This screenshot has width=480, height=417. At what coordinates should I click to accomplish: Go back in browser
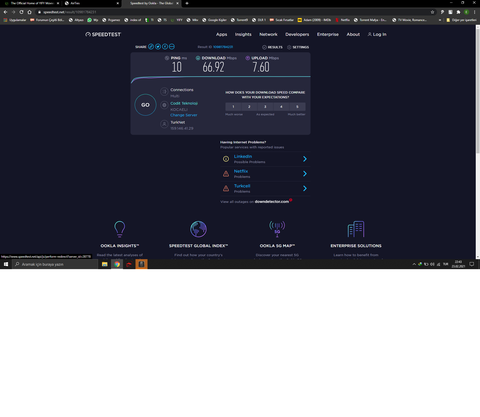(x=5, y=12)
